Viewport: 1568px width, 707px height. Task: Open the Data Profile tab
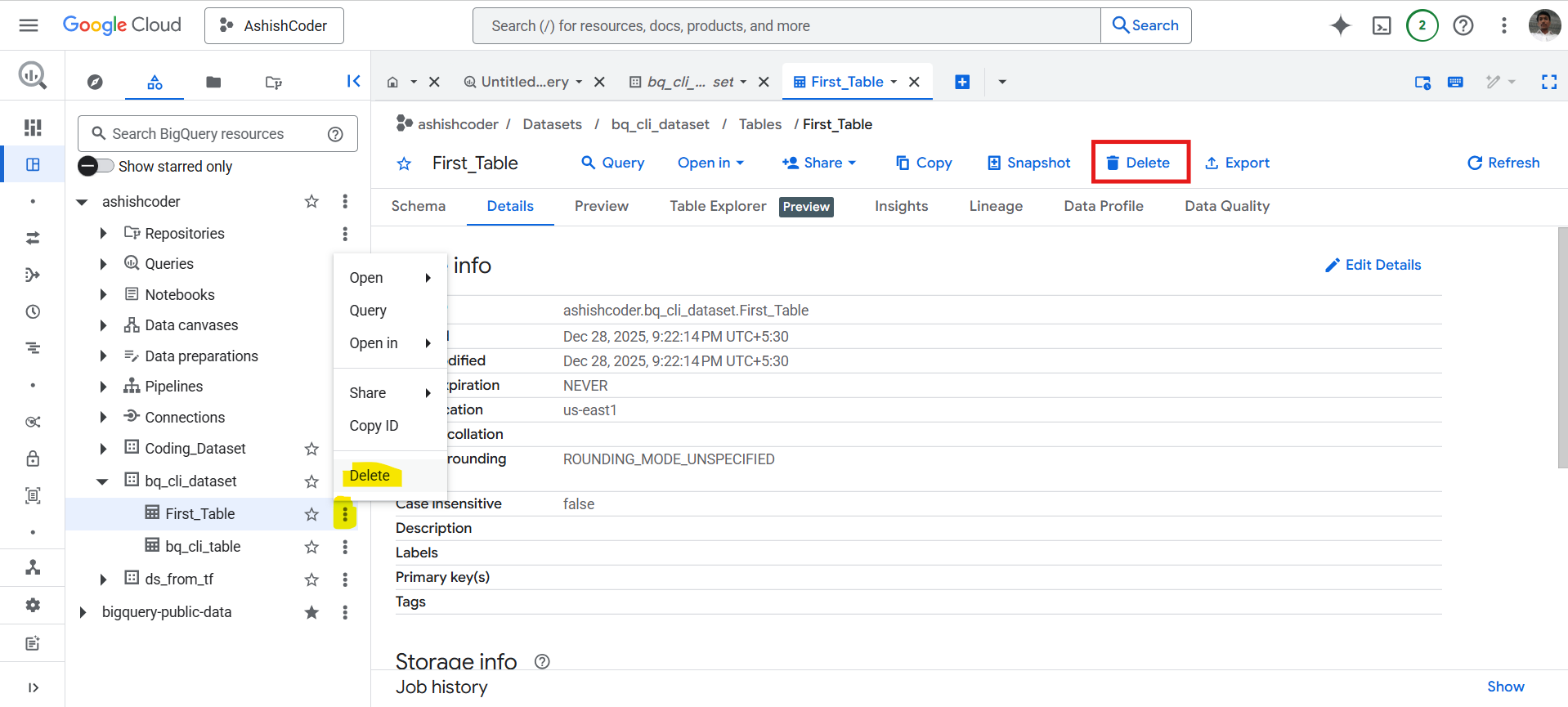point(1104,206)
